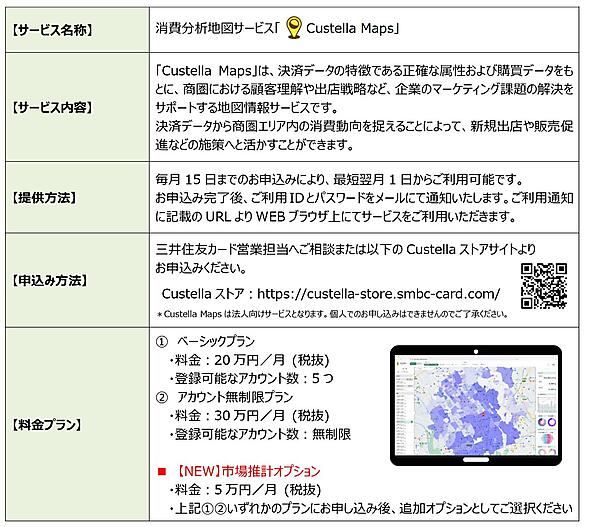Click the line starting 決済データから商圏エリア内
This screenshot has width=600, height=527.
point(364,126)
